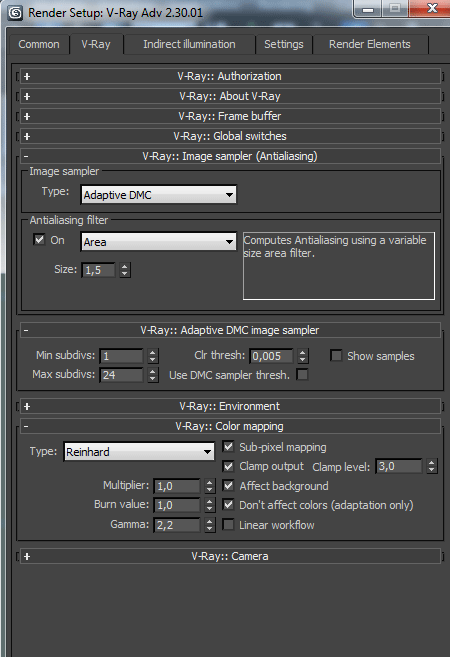The height and width of the screenshot is (657, 450).
Task: Click the Burn value field
Action: point(177,505)
